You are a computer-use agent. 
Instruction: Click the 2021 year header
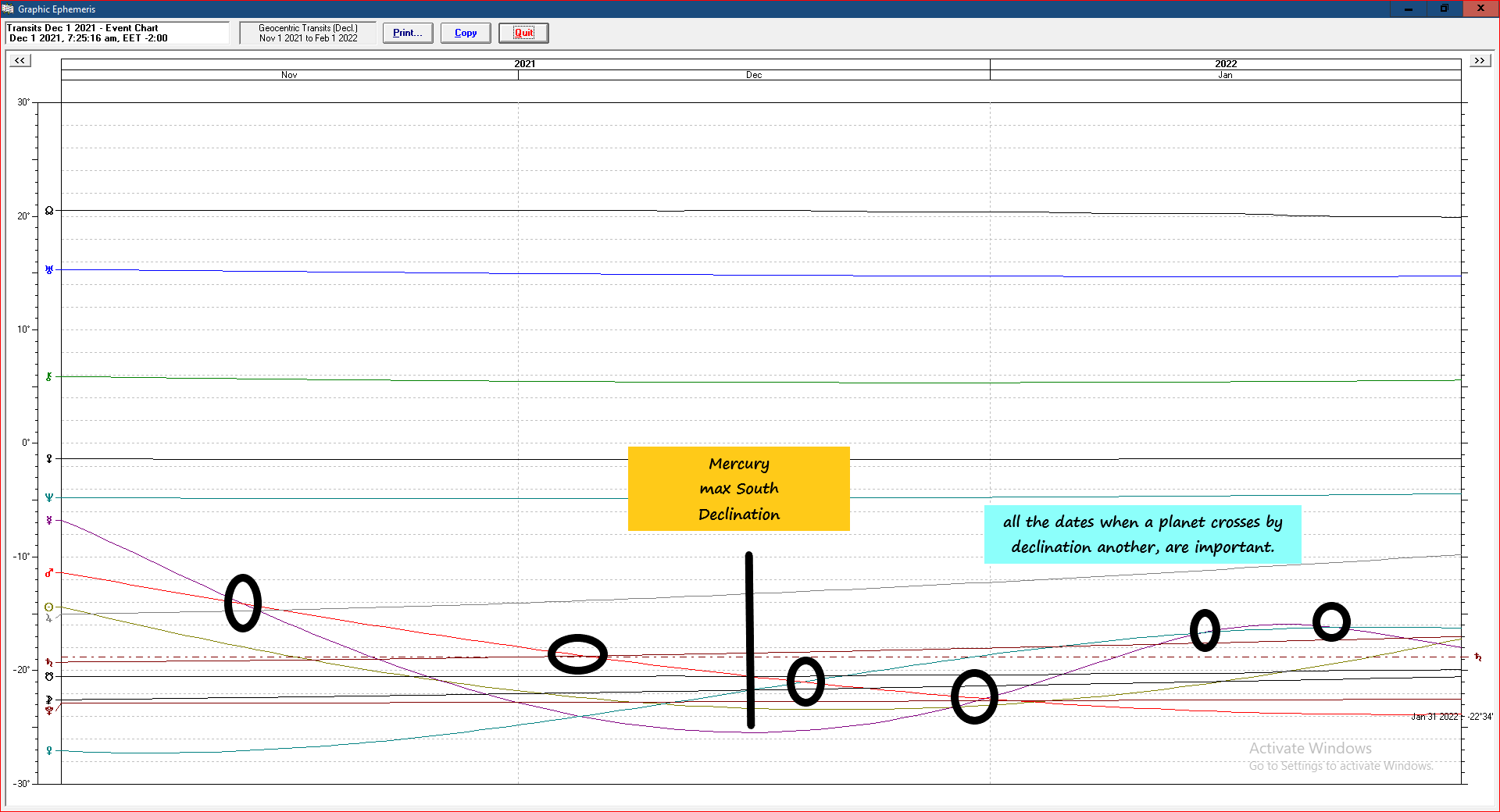pos(525,64)
